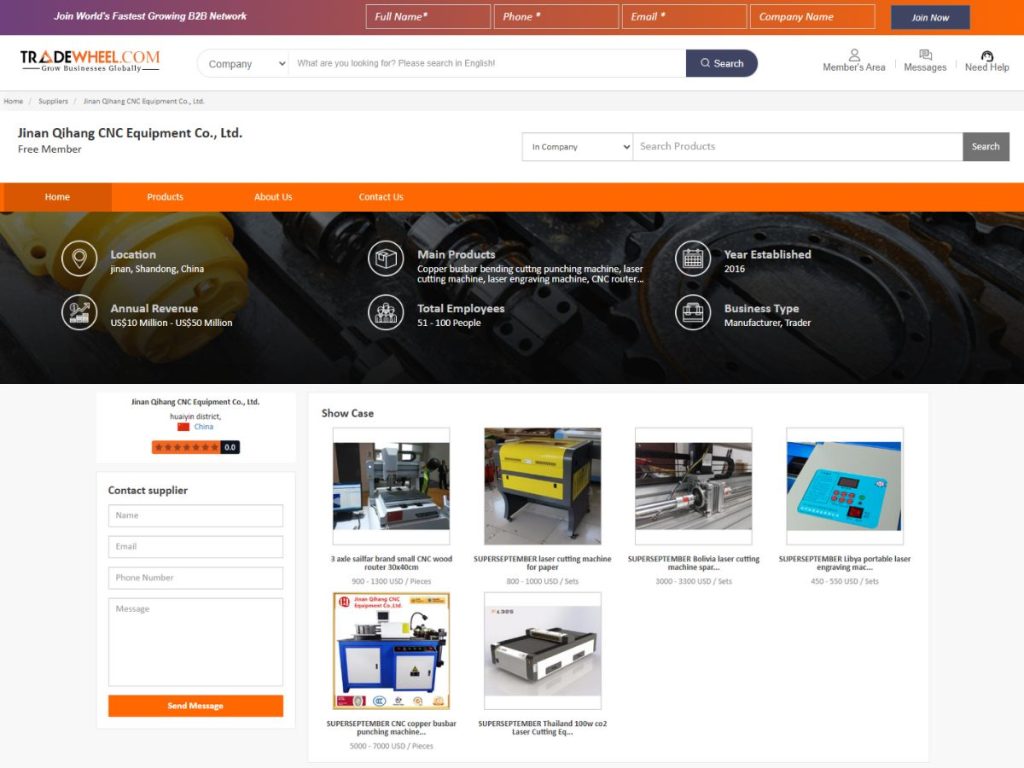Open 'SUPERSEPTEMBER CNC copper busbar punching machine' title
The image size is (1024, 768).
pos(391,728)
